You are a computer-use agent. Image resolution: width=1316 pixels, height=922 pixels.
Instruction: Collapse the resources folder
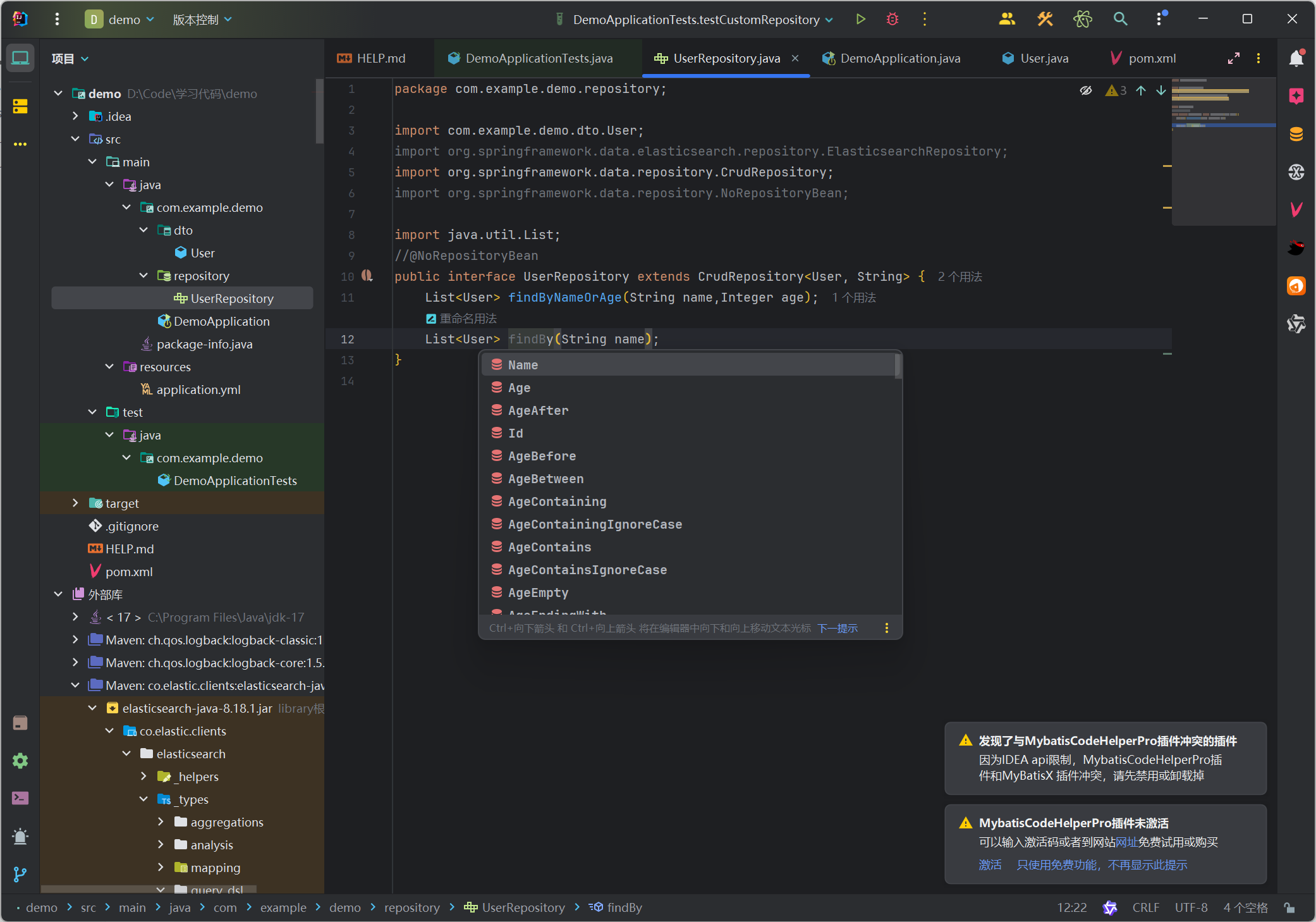tap(109, 366)
